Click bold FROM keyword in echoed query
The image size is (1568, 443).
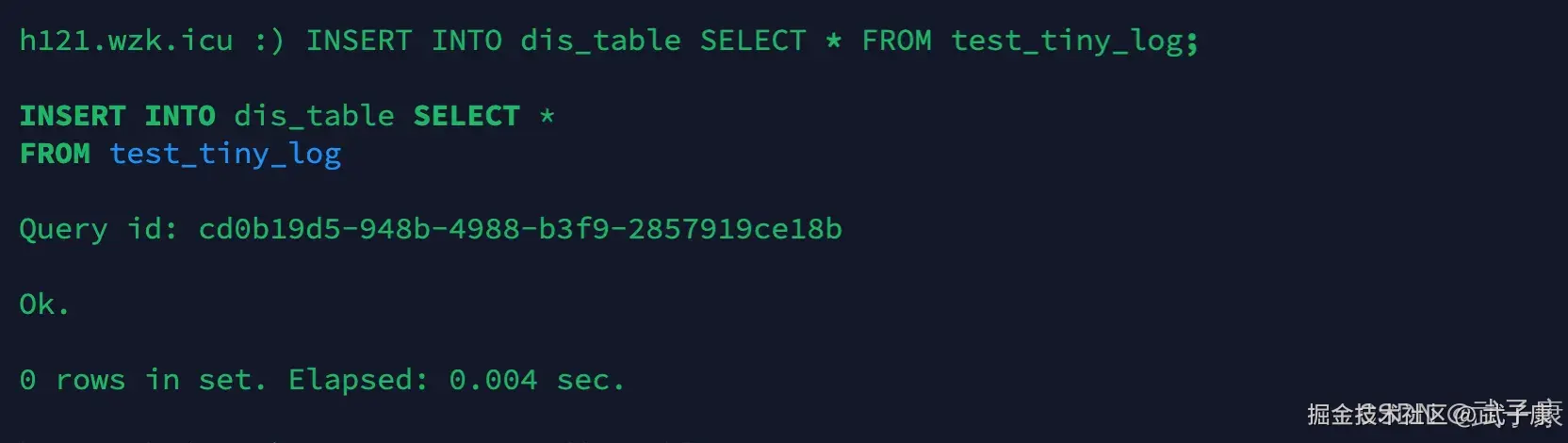pos(55,154)
